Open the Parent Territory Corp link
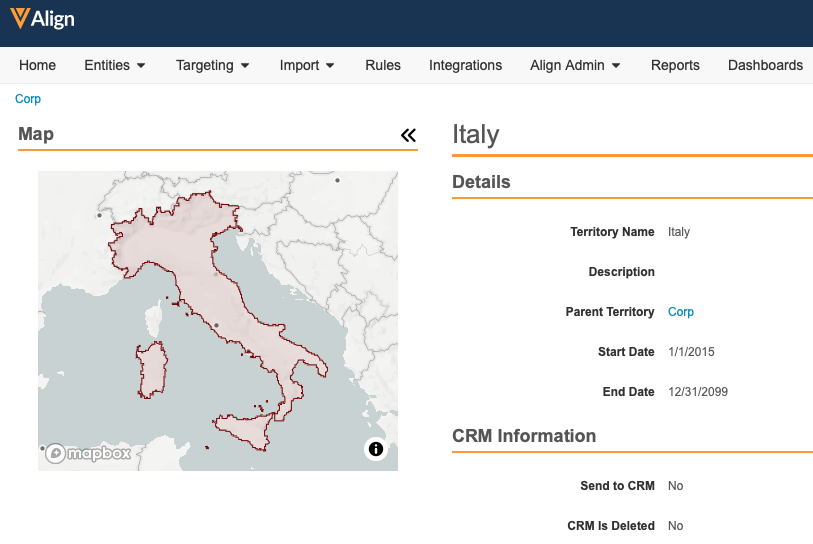The height and width of the screenshot is (544, 813). coord(681,312)
